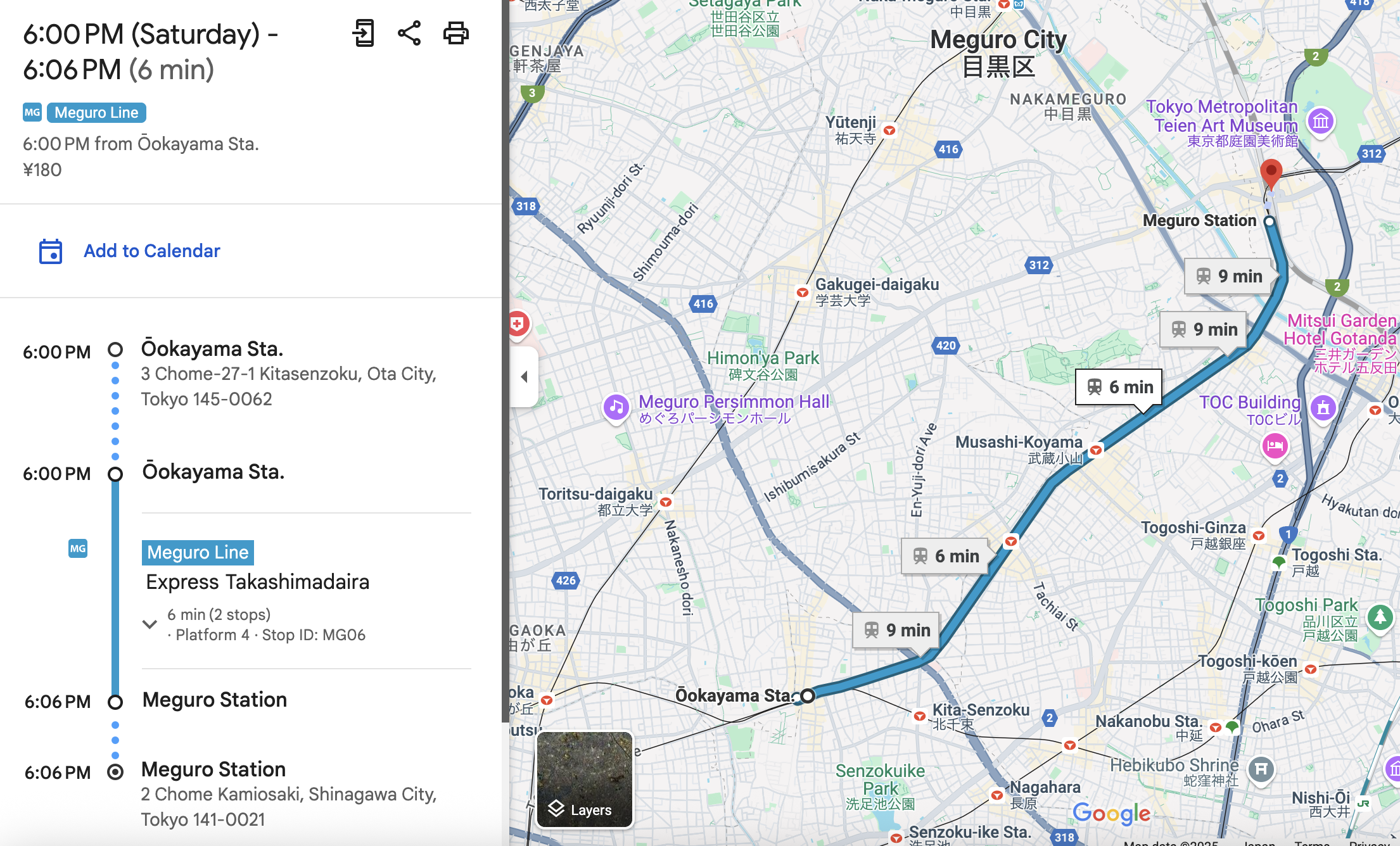This screenshot has width=1400, height=846.
Task: Click the Gakugei-daigaku station icon
Action: click(x=802, y=293)
